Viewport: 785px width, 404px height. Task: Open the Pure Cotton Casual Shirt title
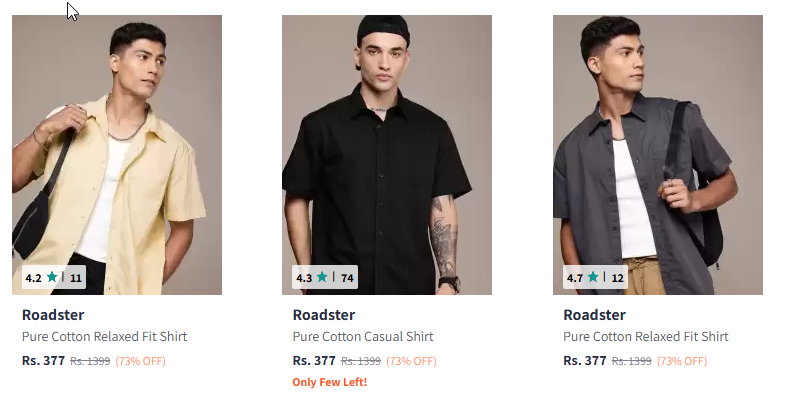click(x=363, y=336)
